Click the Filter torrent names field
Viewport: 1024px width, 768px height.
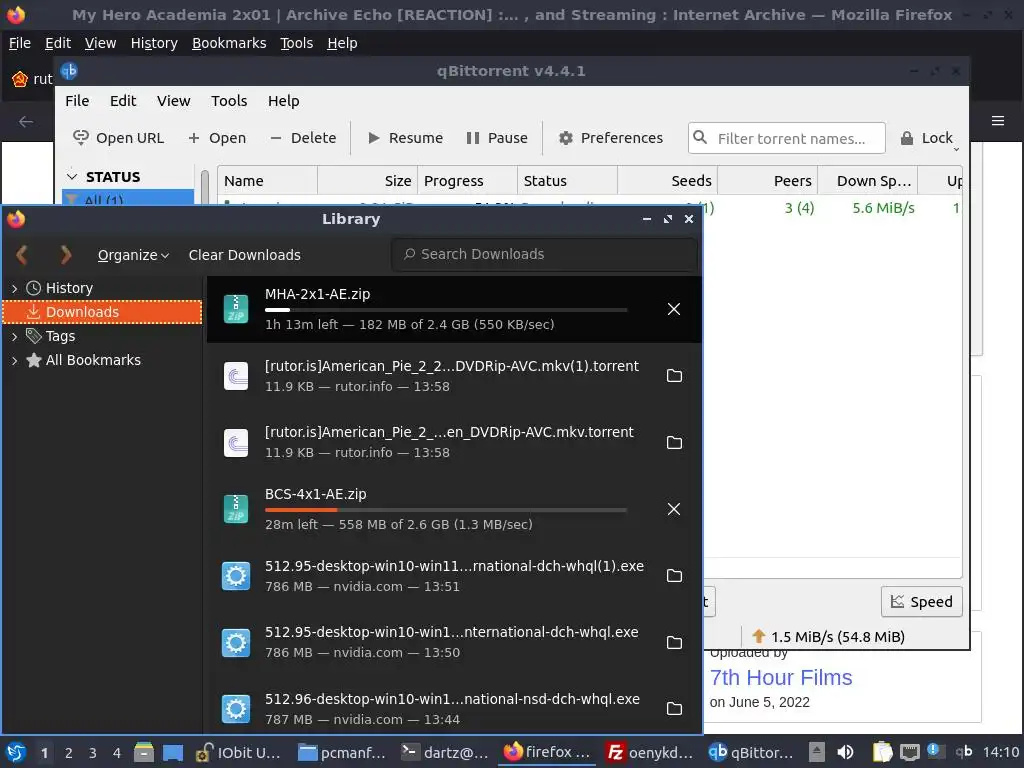tap(787, 138)
